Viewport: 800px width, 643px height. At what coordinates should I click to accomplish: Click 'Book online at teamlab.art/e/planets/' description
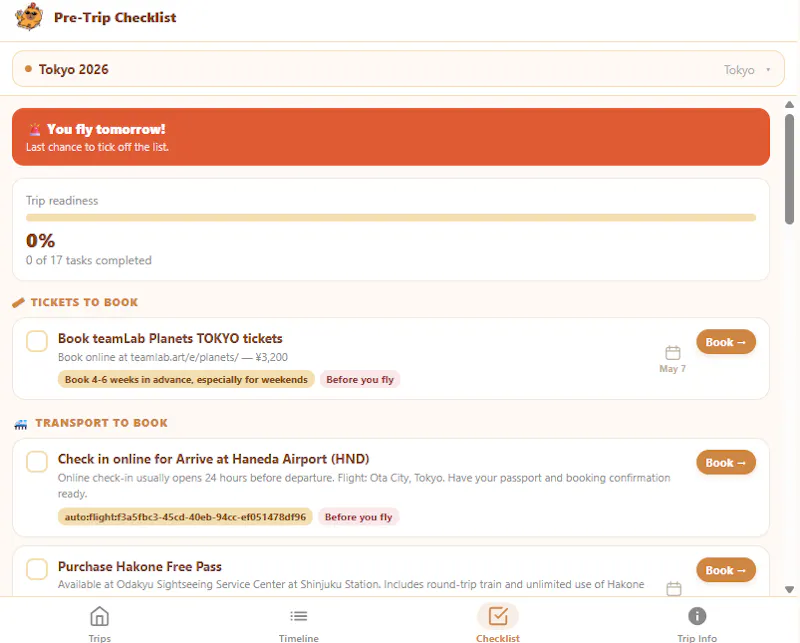pos(173,357)
